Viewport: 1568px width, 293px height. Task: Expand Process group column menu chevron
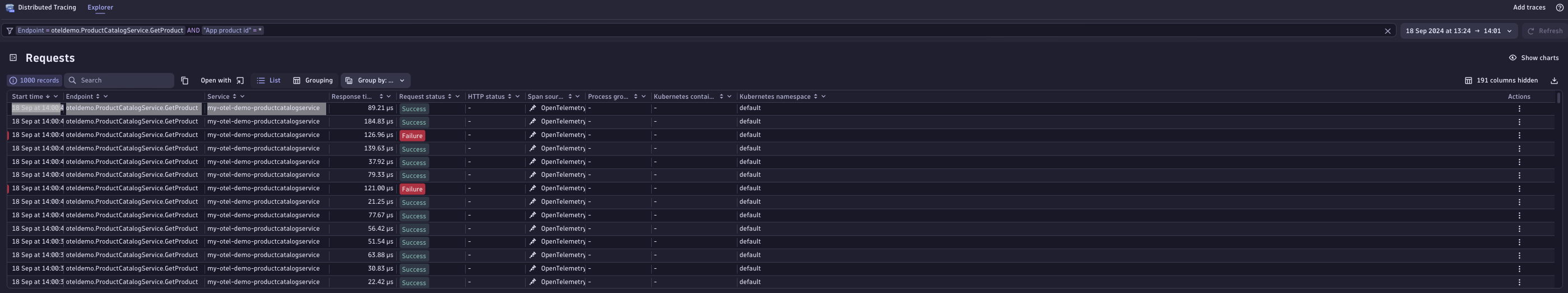click(x=643, y=97)
